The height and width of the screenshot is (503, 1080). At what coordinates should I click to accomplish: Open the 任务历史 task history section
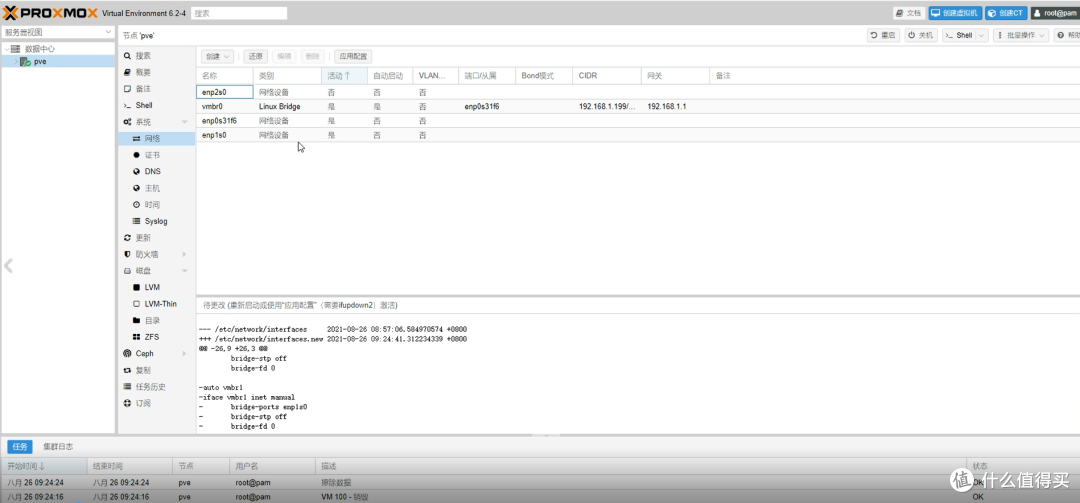click(150, 387)
